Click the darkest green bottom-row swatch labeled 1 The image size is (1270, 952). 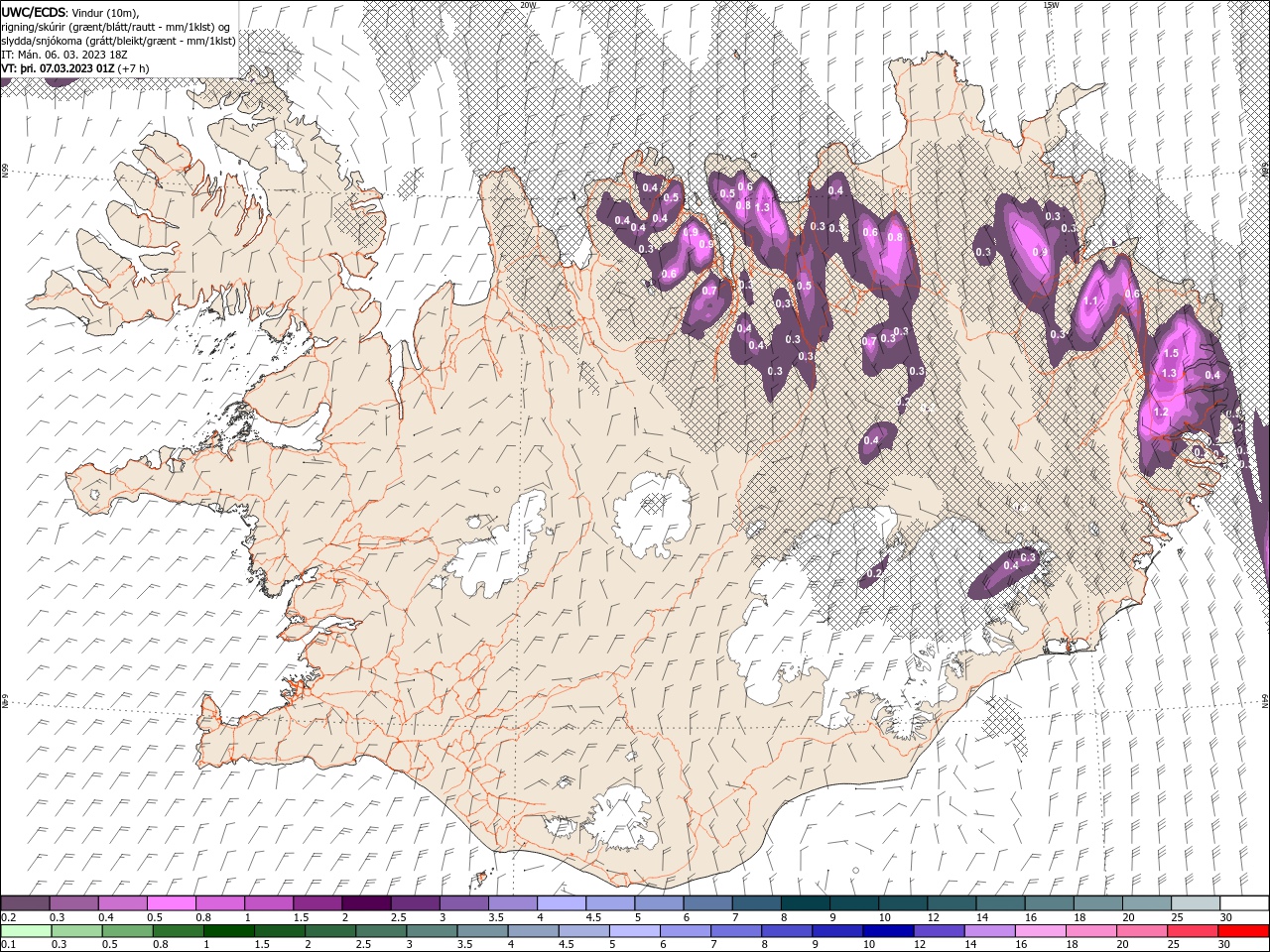pos(228,931)
